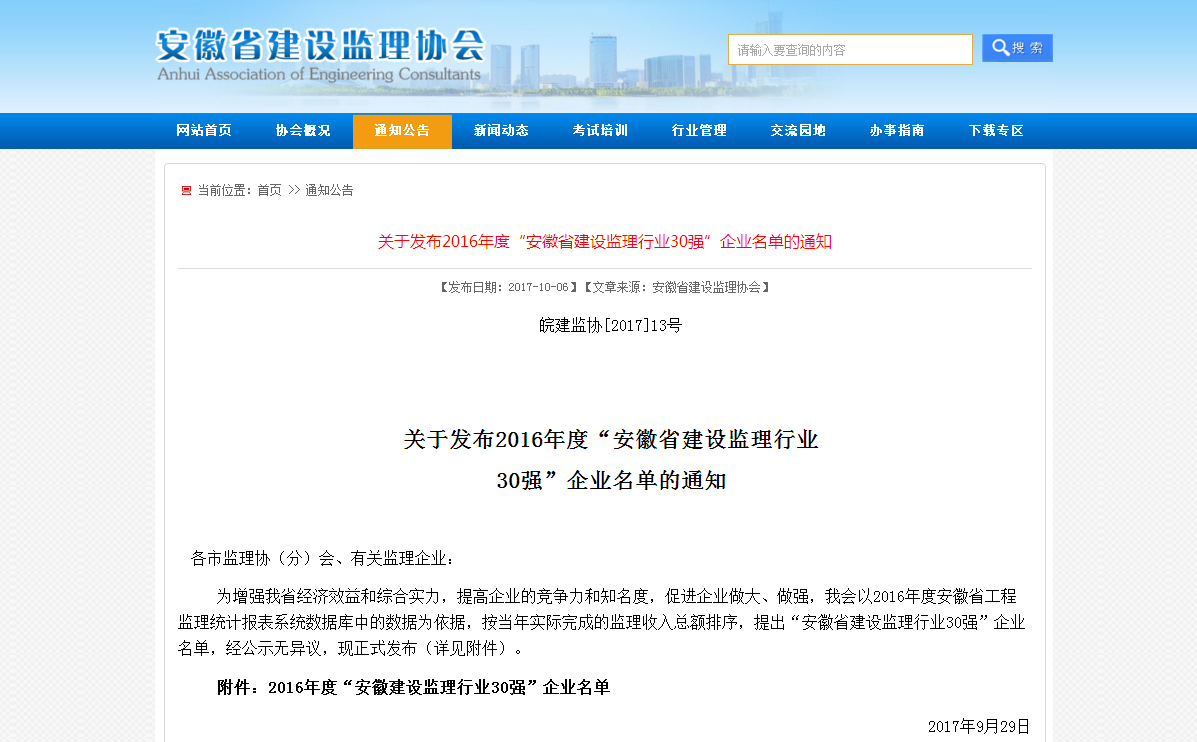The height and width of the screenshot is (742, 1197).
Task: Click the red 当前位置 breadcrumb icon
Action: [x=186, y=190]
